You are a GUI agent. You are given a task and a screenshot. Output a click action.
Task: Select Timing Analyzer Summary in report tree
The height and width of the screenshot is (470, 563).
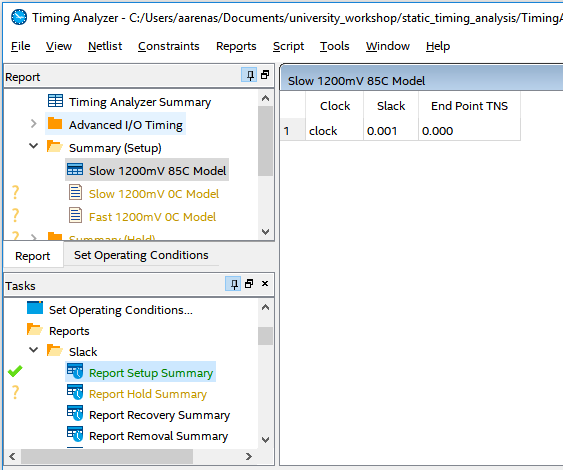[140, 102]
